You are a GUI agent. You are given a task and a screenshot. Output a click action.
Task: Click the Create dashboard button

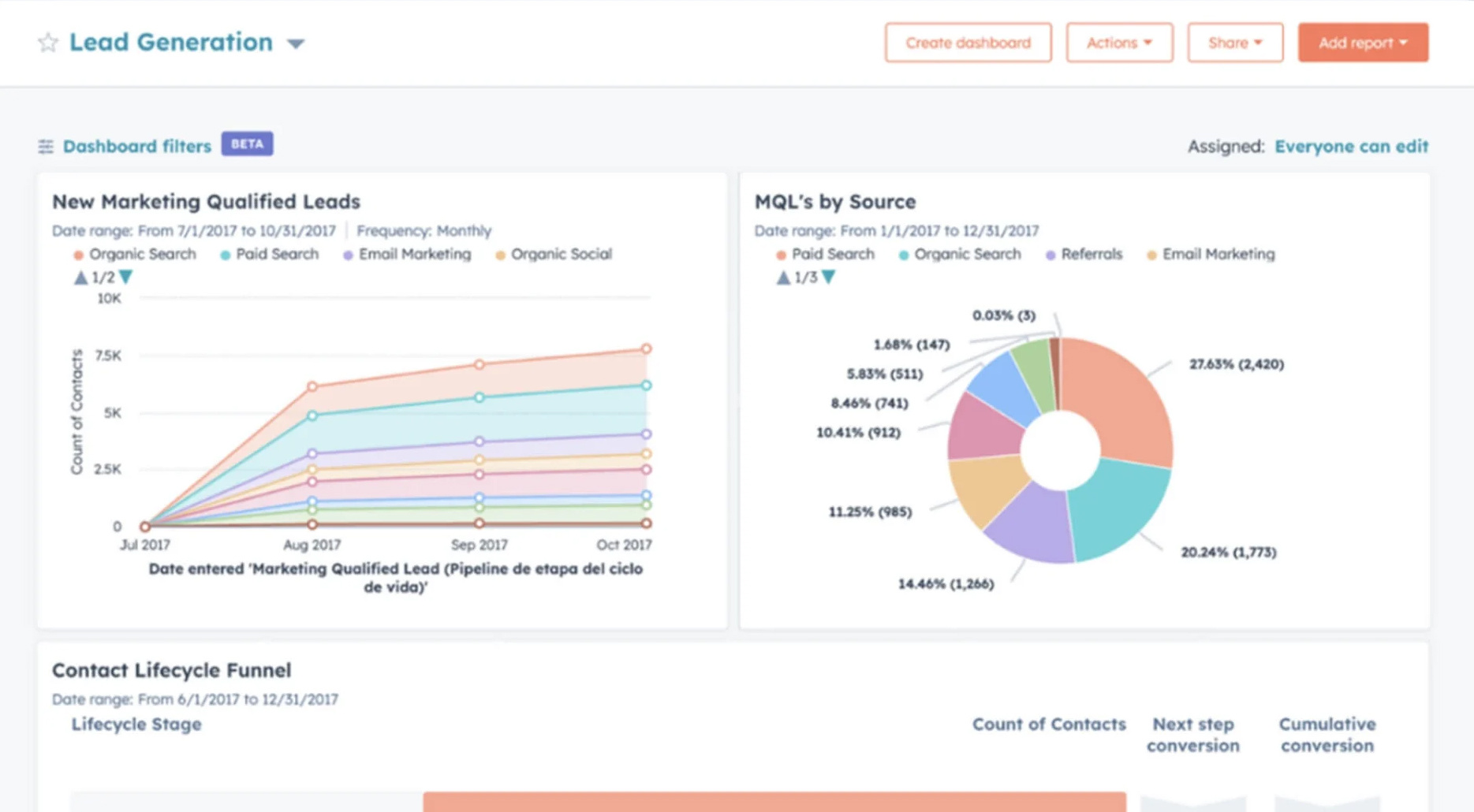(x=968, y=43)
